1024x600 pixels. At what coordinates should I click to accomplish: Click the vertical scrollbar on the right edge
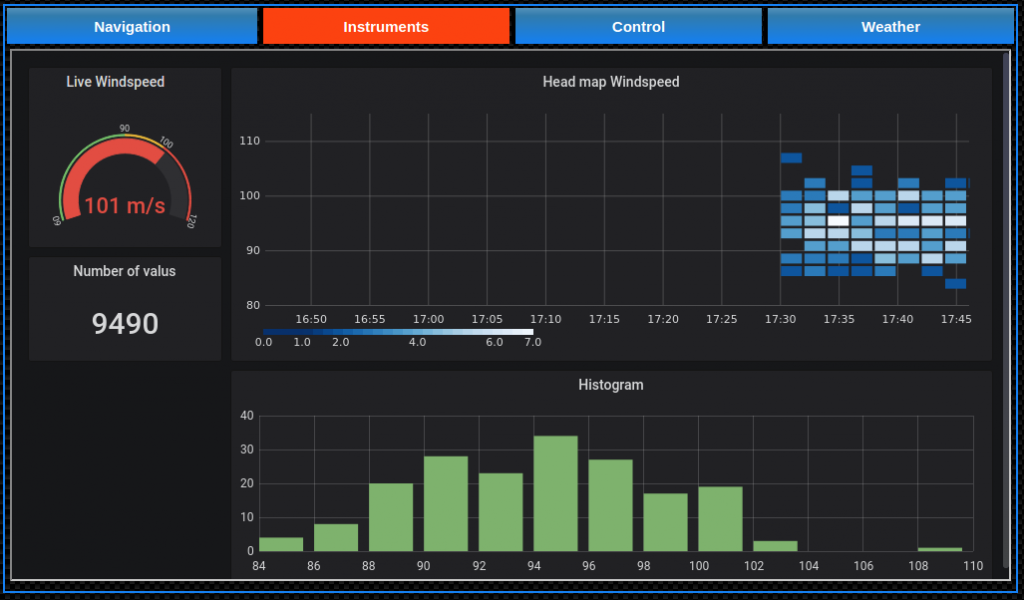pyautogui.click(x=1006, y=300)
